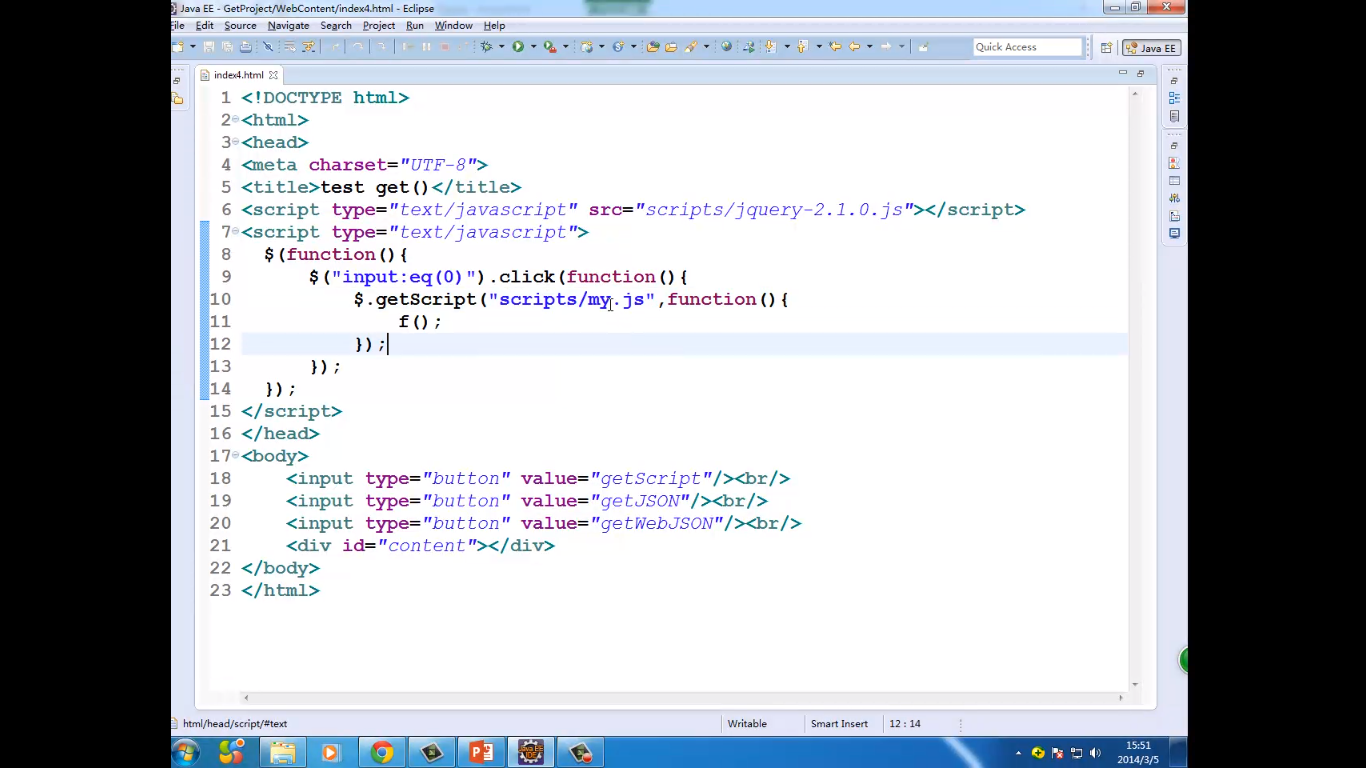Restore the upper right trim view stack
The width and height of the screenshot is (1366, 768).
coord(1174,80)
